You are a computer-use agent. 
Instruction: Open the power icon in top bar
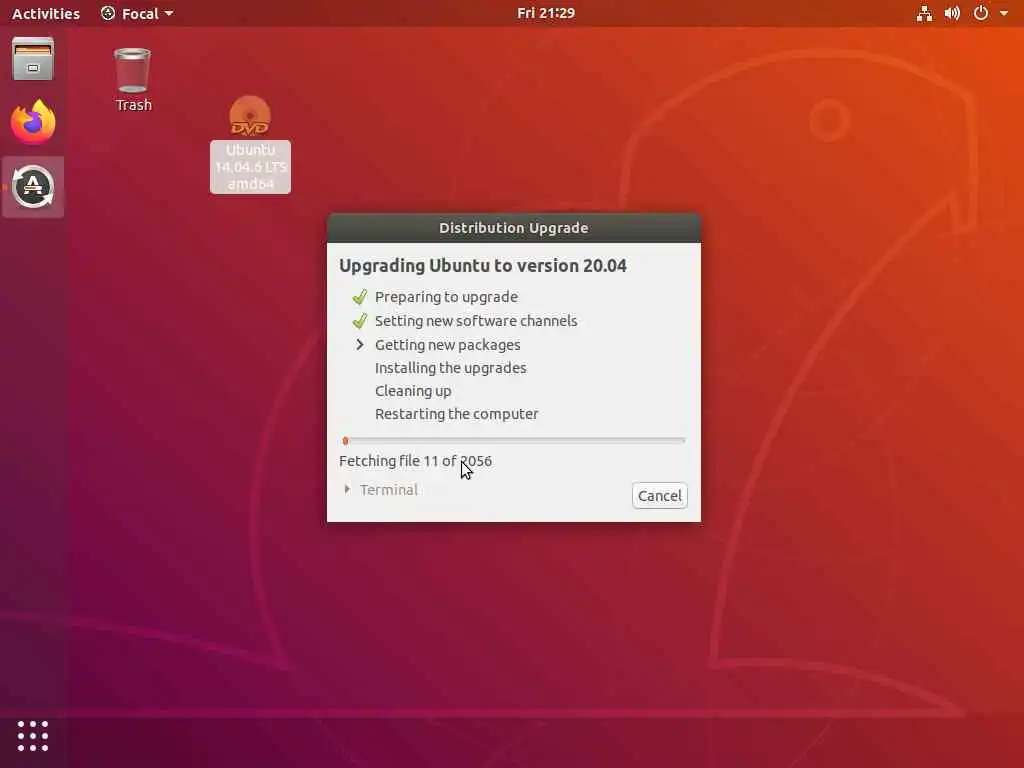tap(981, 13)
